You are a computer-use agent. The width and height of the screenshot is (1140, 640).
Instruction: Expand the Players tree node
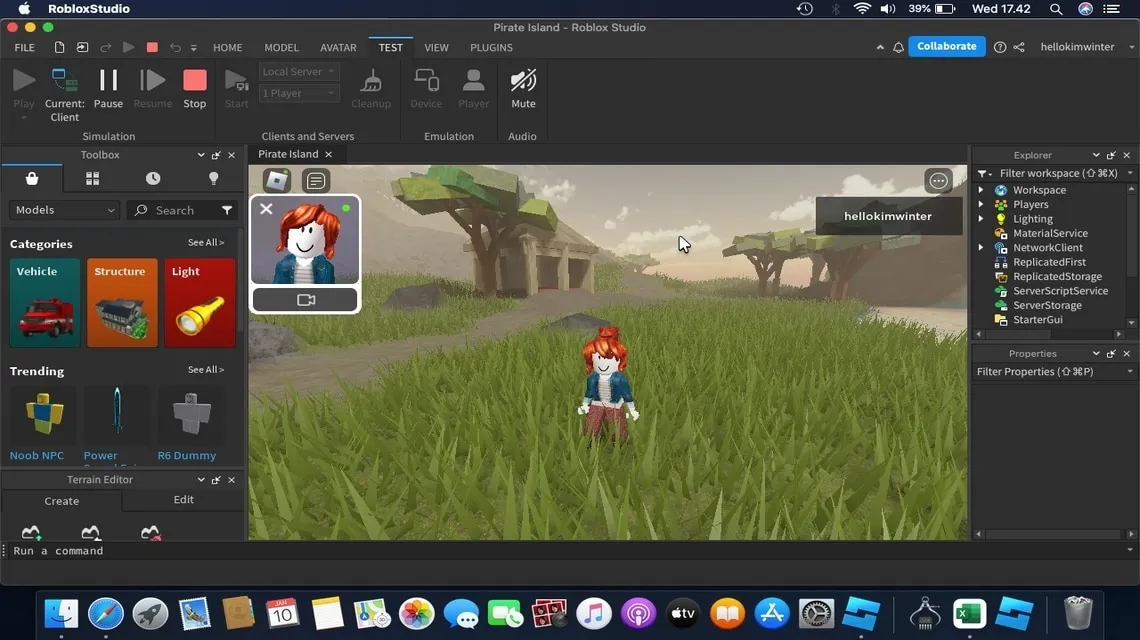(x=981, y=204)
